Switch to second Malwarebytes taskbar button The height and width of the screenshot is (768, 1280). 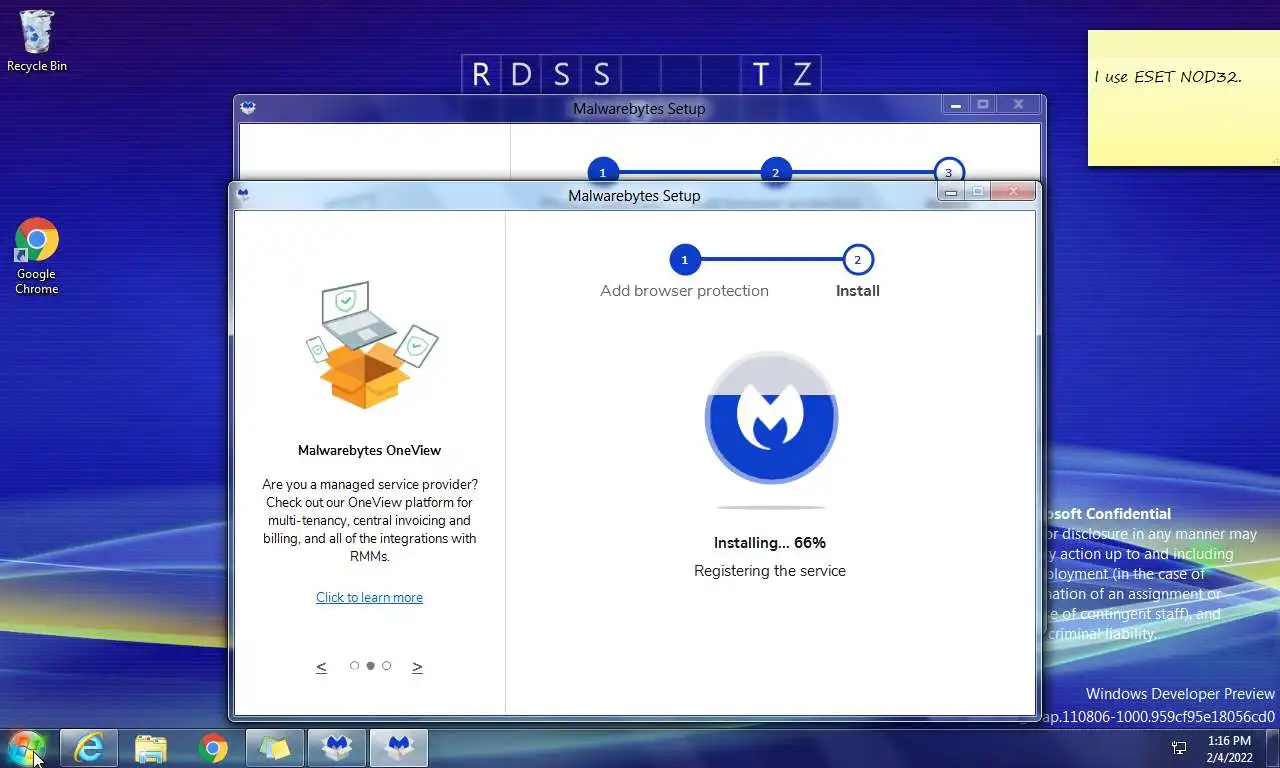[399, 748]
